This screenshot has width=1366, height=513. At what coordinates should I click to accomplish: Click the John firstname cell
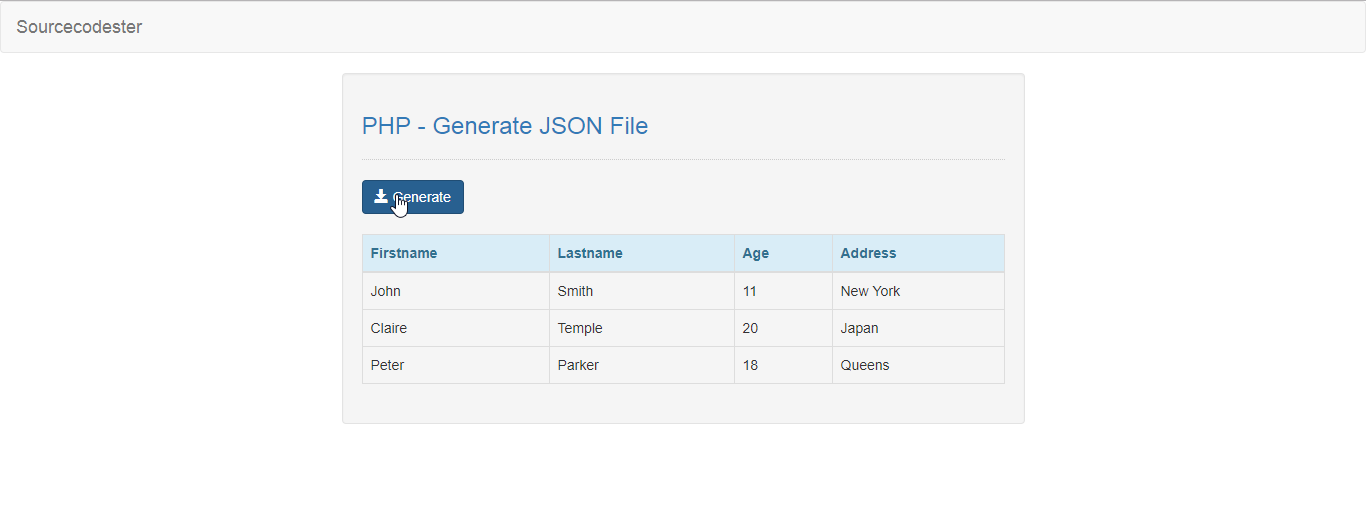[x=456, y=291]
